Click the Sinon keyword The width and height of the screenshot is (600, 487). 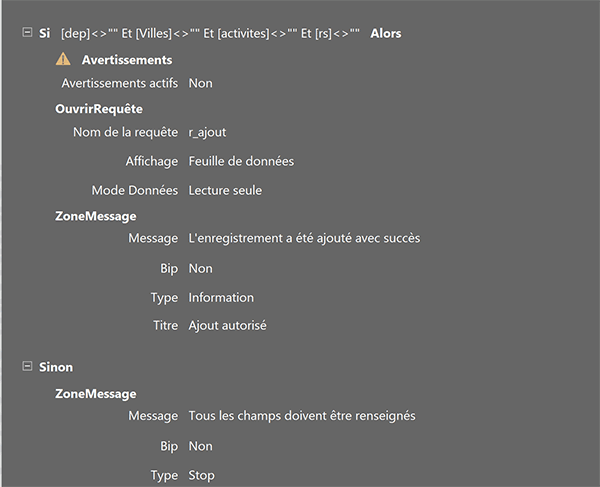56,367
